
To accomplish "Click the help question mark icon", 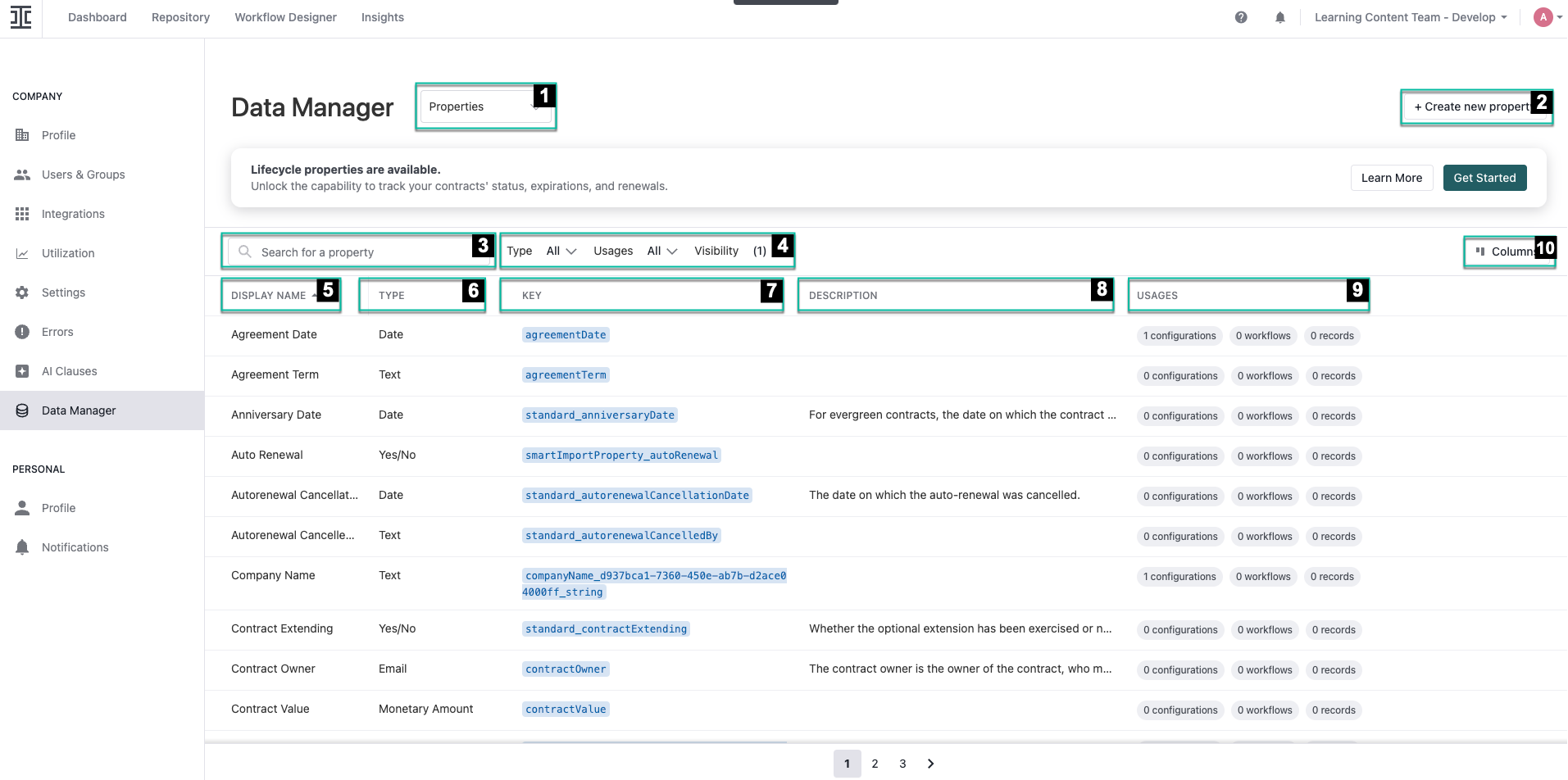I will tap(1240, 16).
